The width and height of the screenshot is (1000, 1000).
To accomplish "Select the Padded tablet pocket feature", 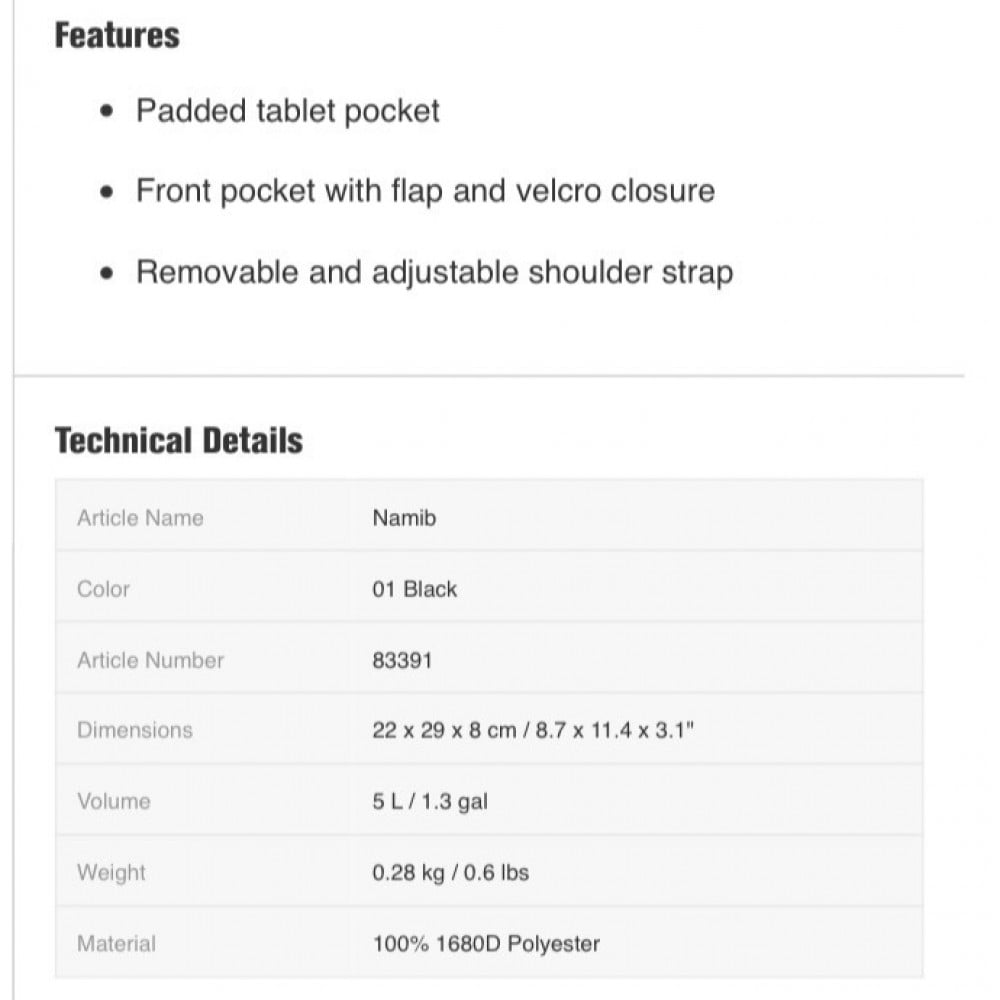I will [288, 110].
